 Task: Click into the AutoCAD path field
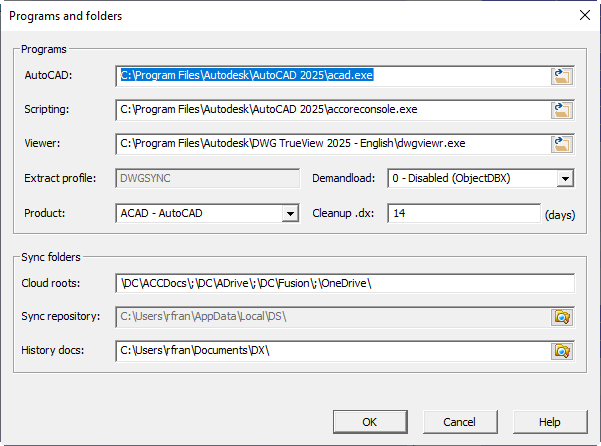tap(333, 76)
